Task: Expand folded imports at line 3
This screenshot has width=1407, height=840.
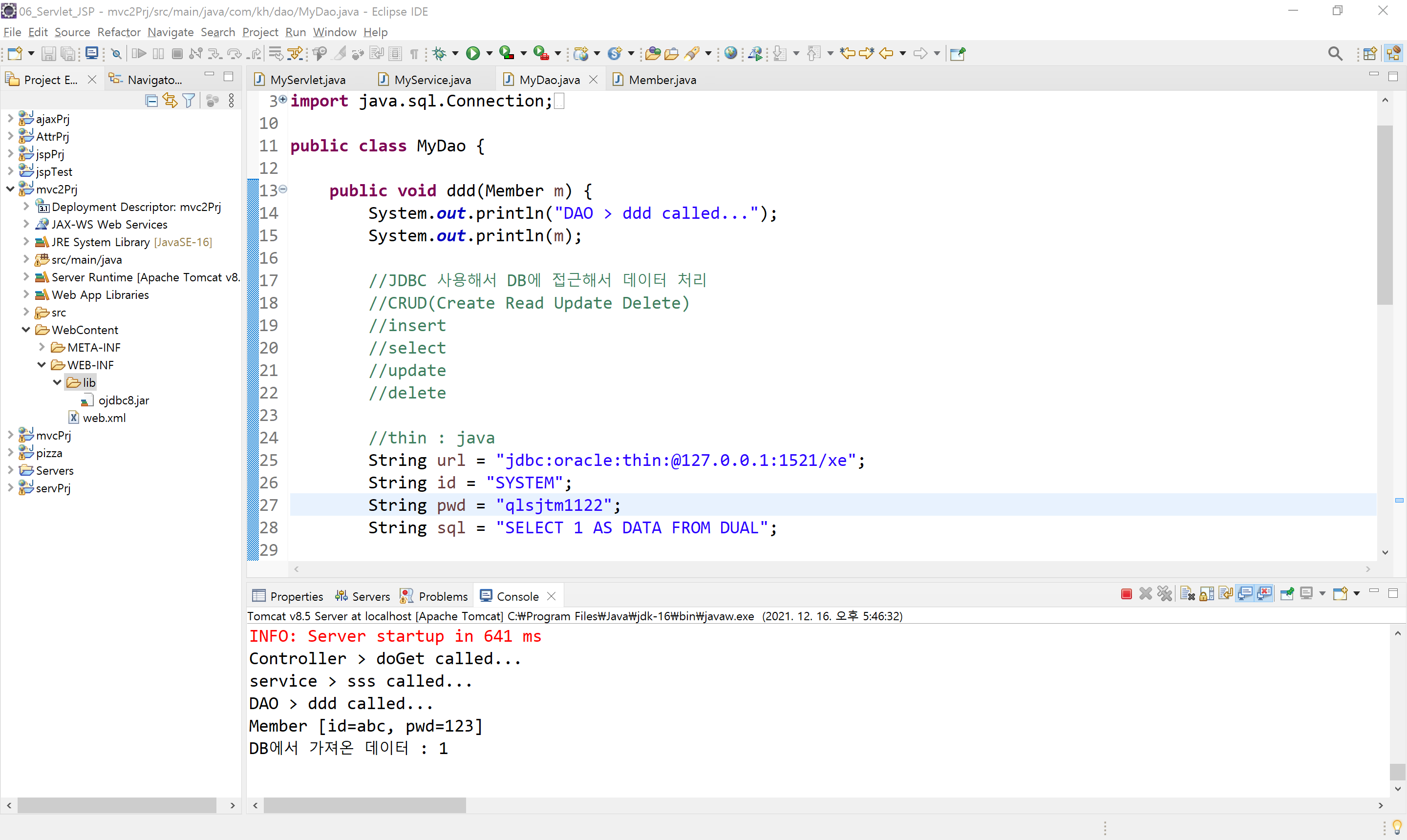Action: coord(282,99)
